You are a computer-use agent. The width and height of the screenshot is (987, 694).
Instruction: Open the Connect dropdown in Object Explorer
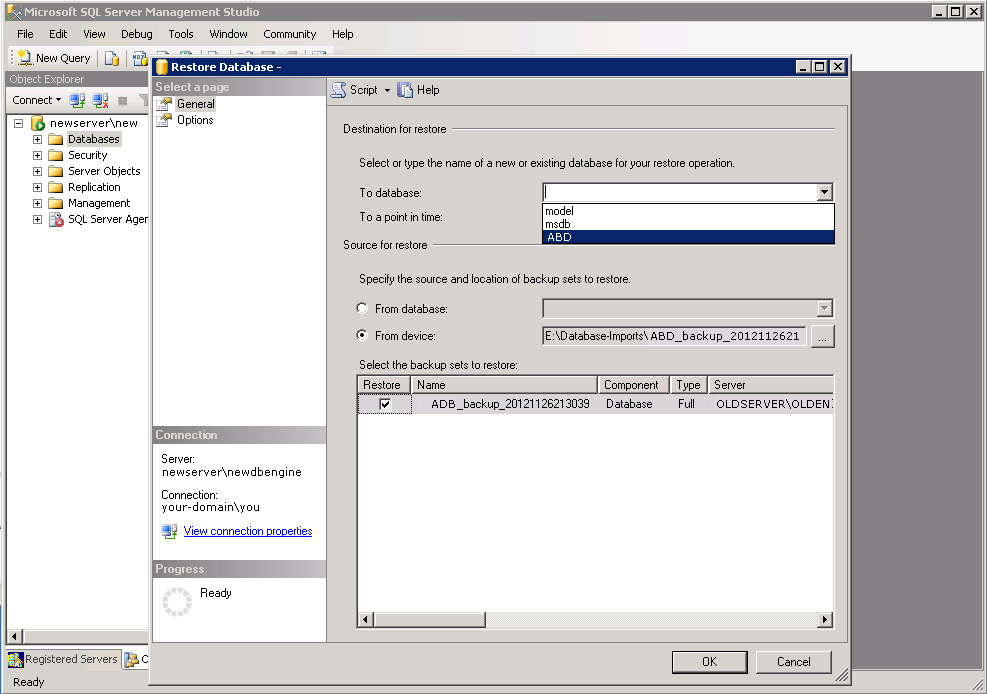pyautogui.click(x=37, y=100)
